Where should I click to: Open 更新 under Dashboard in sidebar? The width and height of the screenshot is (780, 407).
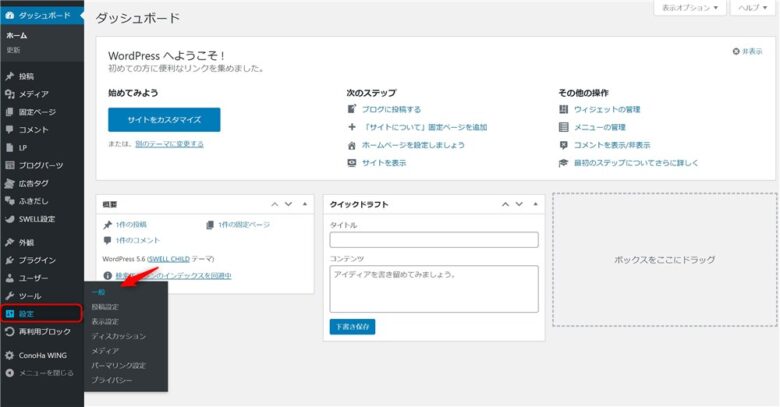point(13,50)
